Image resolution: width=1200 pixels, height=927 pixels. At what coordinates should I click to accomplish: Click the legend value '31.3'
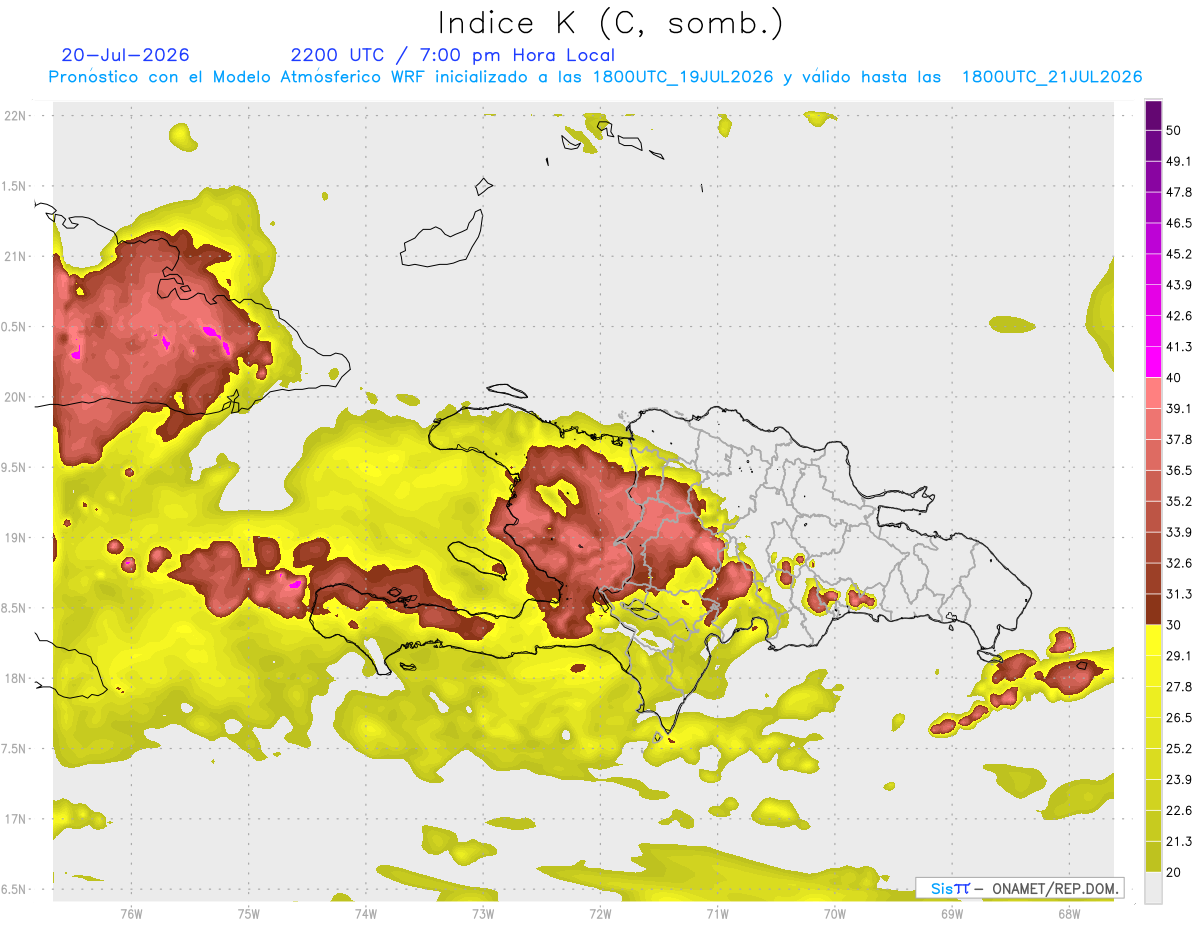click(x=1179, y=594)
